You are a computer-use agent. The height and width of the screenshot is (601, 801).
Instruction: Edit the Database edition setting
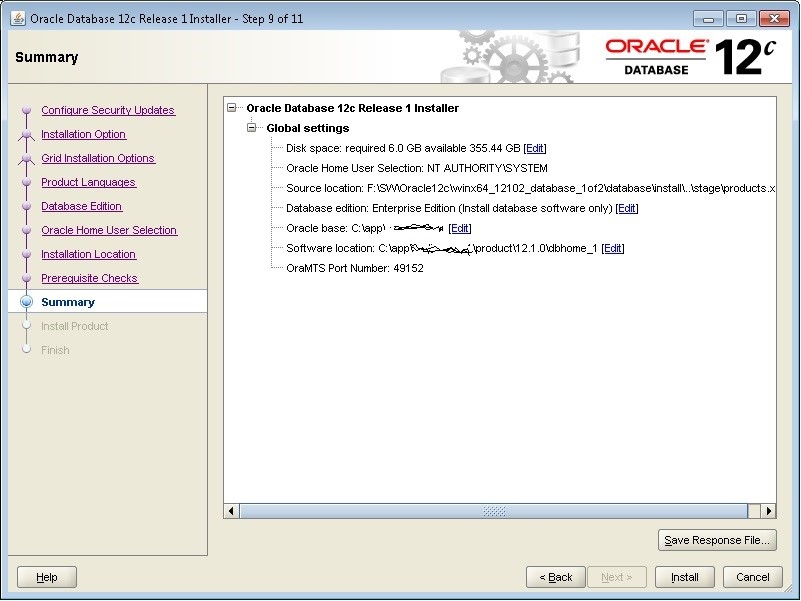[627, 208]
